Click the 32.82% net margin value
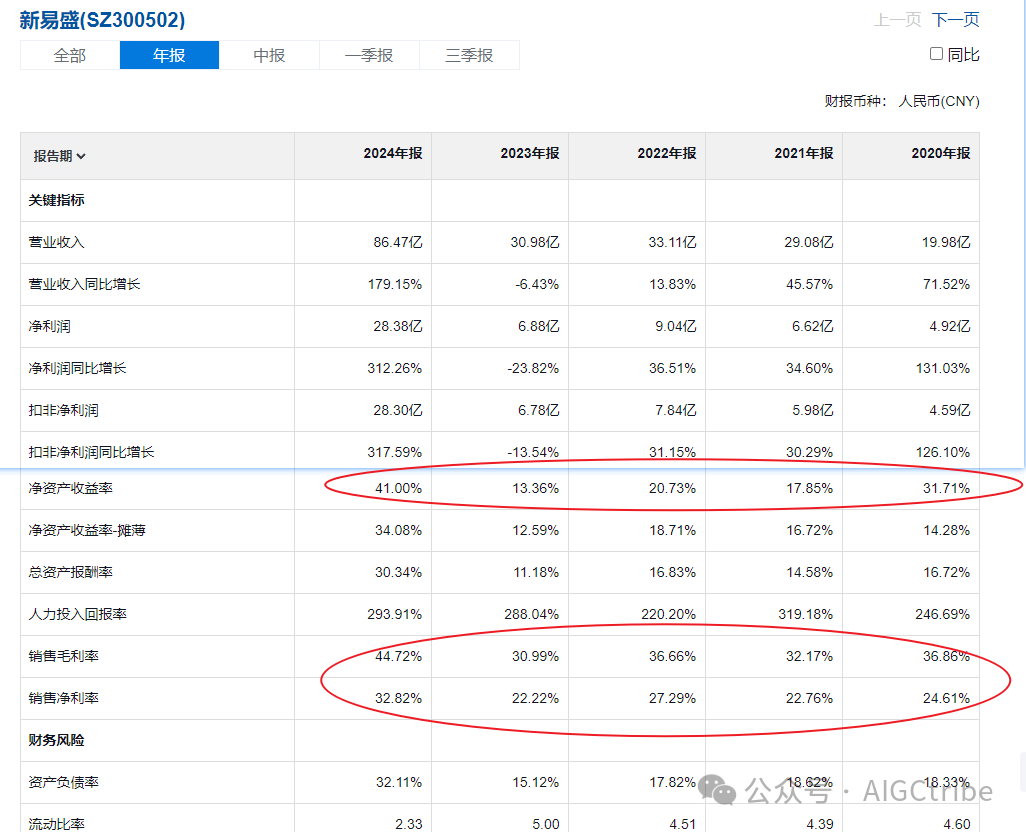The height and width of the screenshot is (832, 1026). (x=398, y=698)
